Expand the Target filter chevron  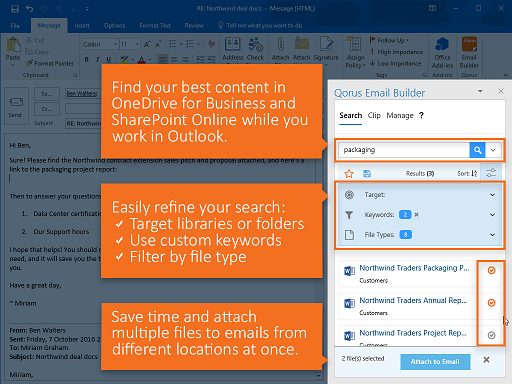click(x=492, y=195)
